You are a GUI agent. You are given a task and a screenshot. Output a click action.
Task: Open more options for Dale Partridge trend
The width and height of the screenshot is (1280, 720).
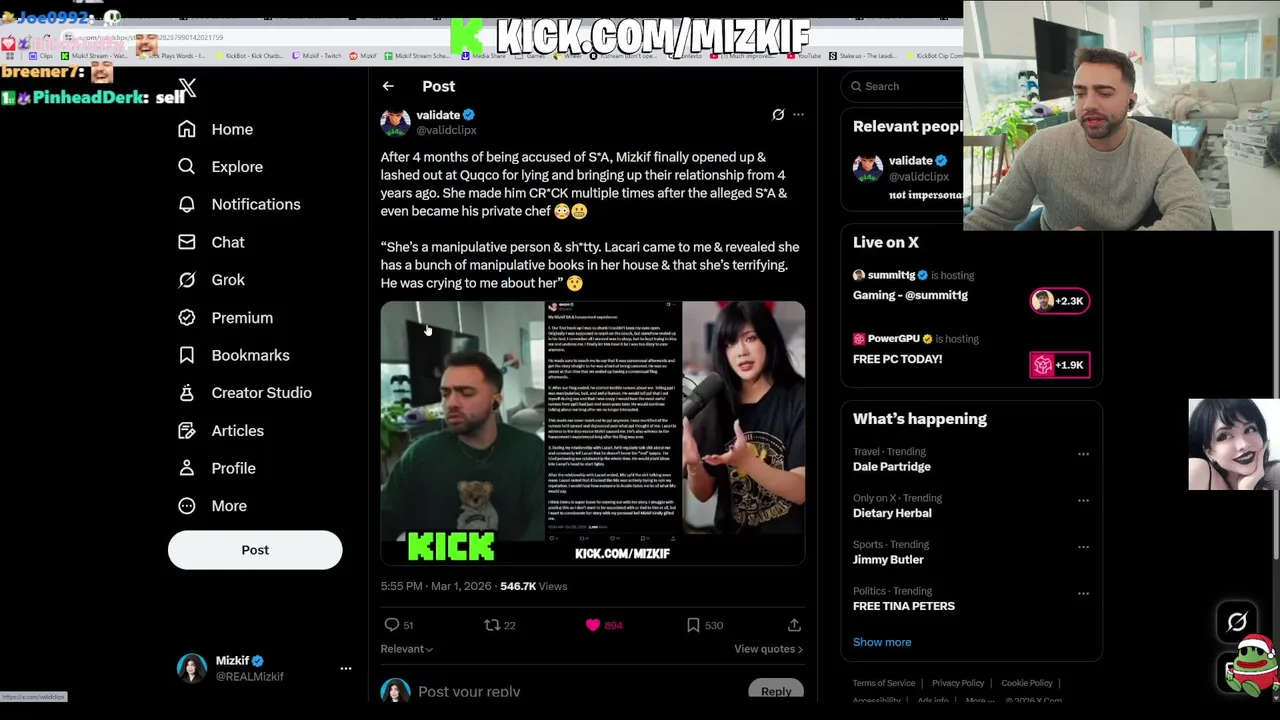click(x=1083, y=454)
